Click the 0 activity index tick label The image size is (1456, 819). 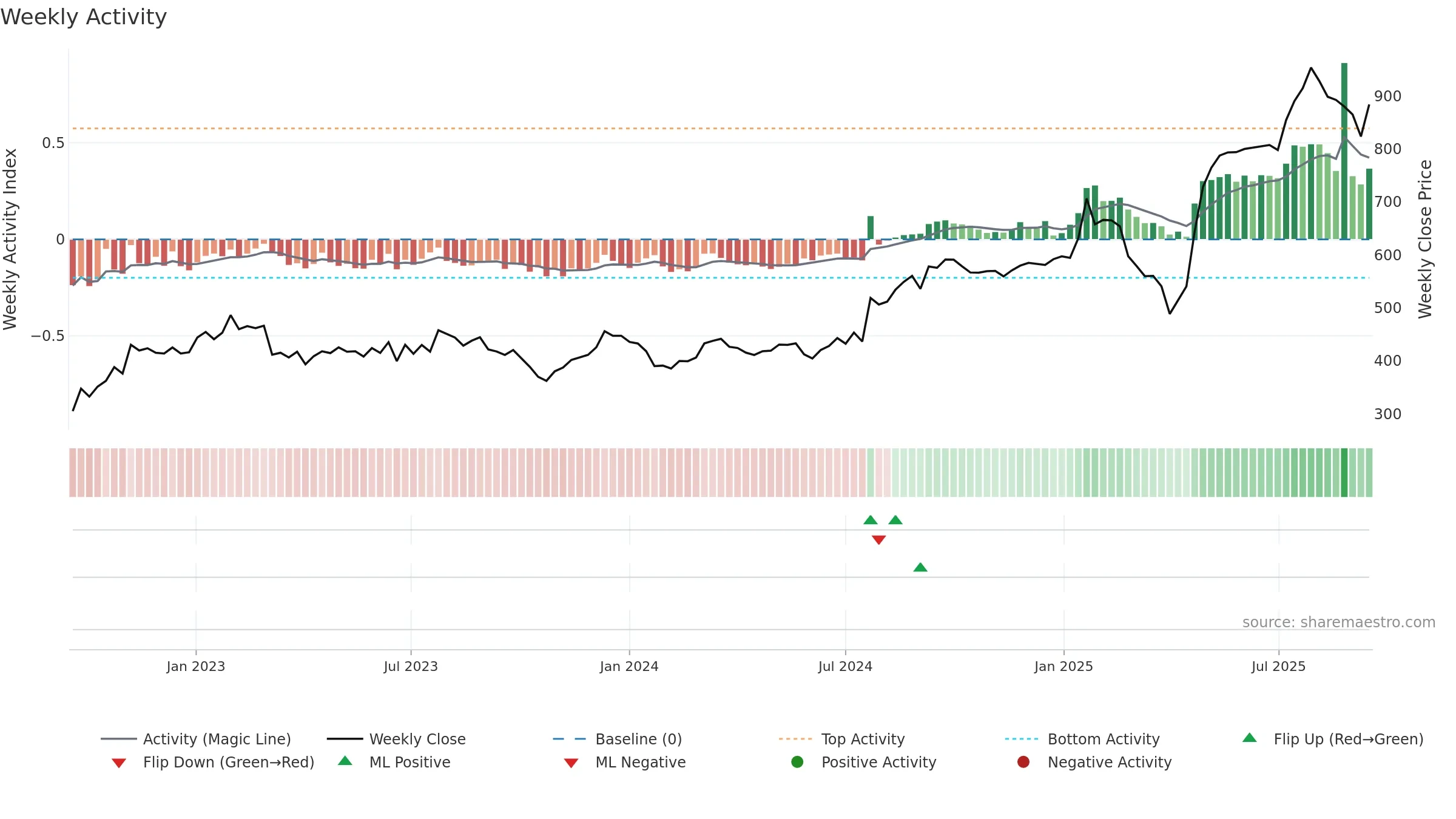60,240
